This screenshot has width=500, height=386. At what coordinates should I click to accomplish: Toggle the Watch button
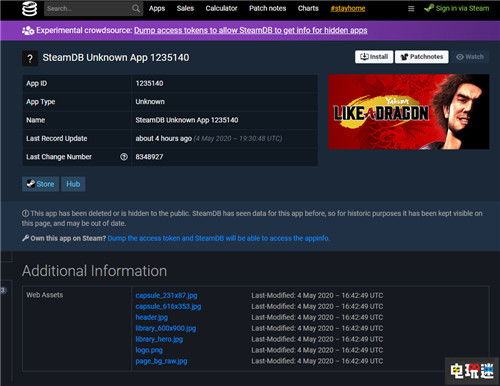coord(470,57)
